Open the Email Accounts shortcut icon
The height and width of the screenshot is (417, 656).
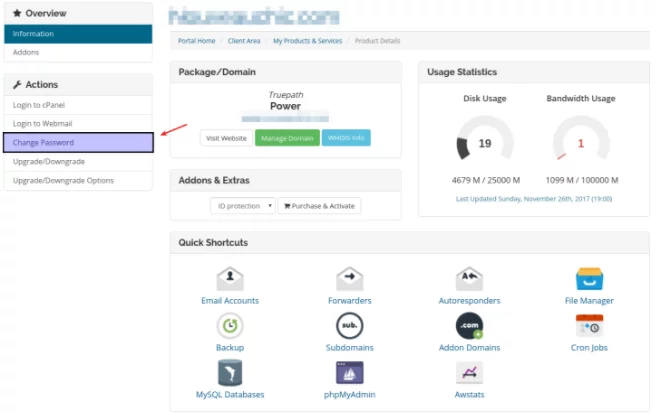[x=230, y=279]
